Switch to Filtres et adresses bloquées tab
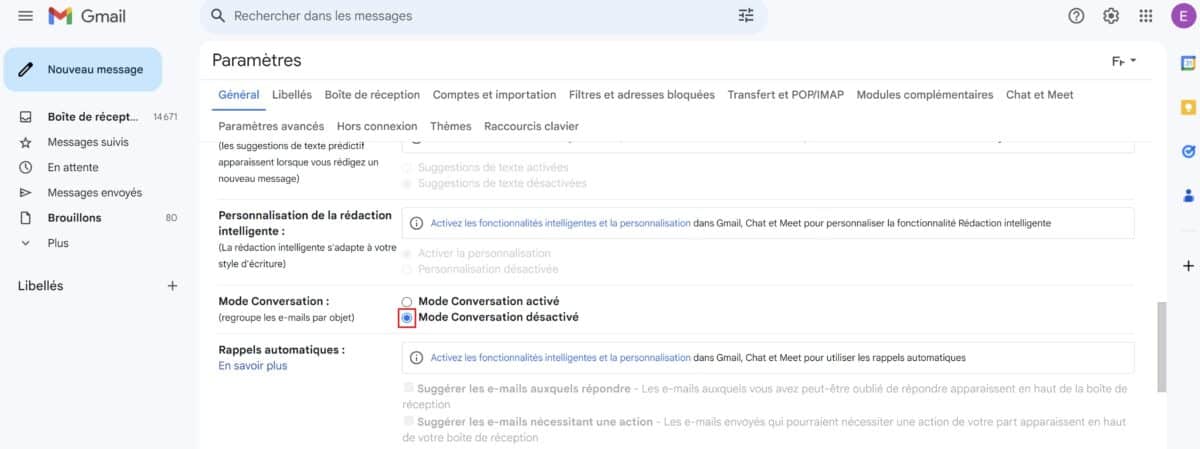Viewport: 1200px width, 449px height. tap(642, 95)
